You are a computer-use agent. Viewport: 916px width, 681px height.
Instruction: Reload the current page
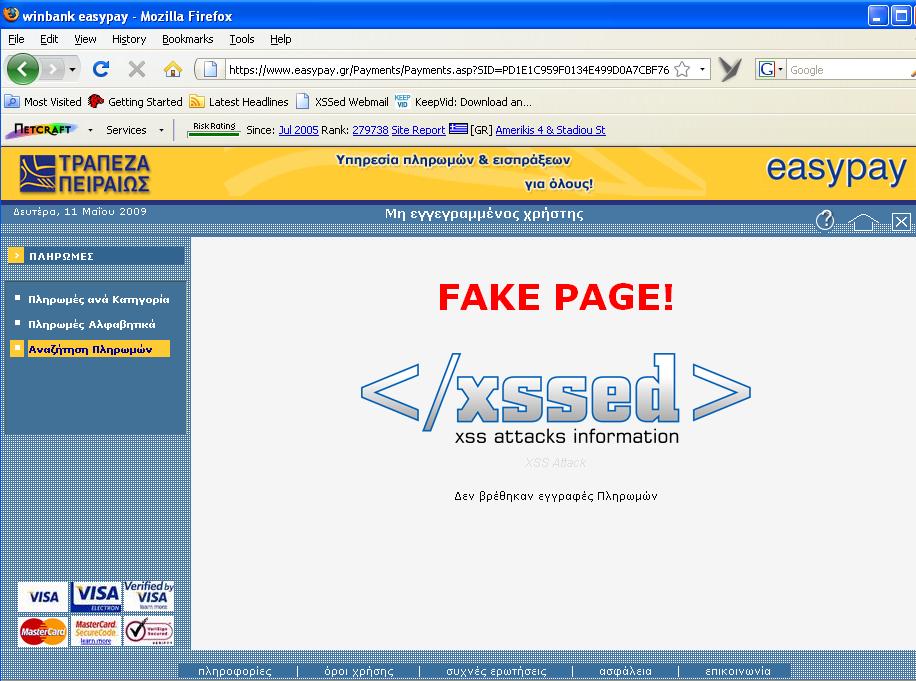pyautogui.click(x=101, y=70)
